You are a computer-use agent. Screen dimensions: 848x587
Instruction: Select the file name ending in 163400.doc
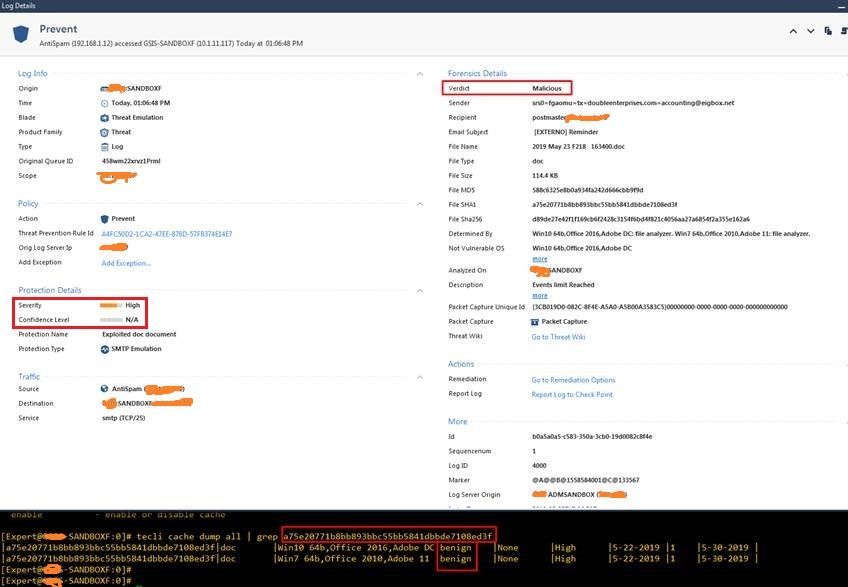pos(578,147)
